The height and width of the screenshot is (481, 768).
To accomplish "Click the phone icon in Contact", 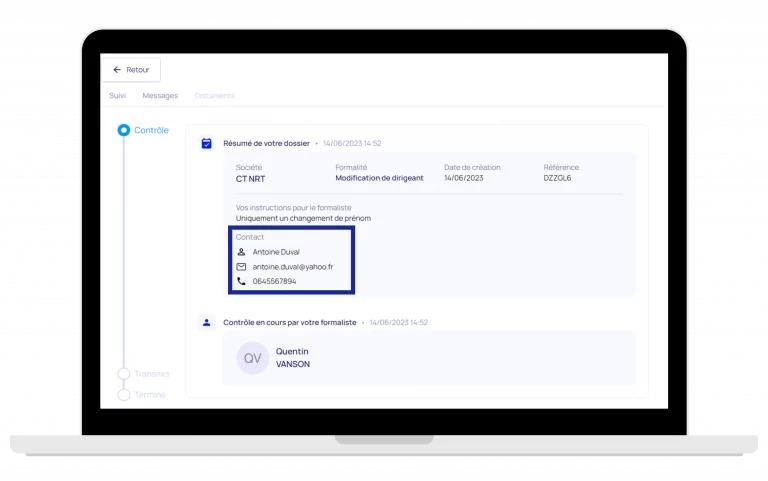I will (241, 282).
